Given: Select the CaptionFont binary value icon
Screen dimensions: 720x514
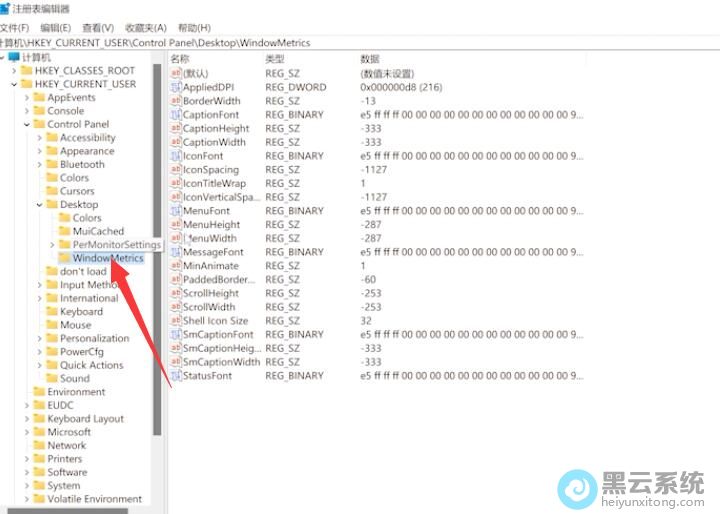Looking at the screenshot, I should coord(175,115).
